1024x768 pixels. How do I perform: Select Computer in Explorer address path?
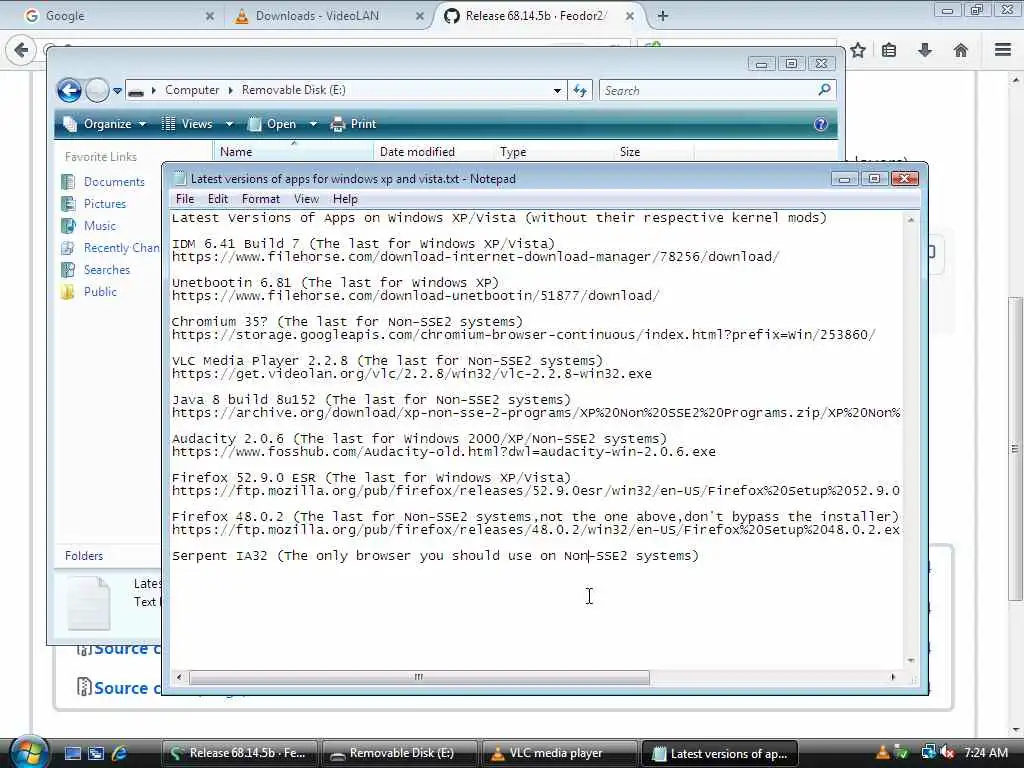192,90
